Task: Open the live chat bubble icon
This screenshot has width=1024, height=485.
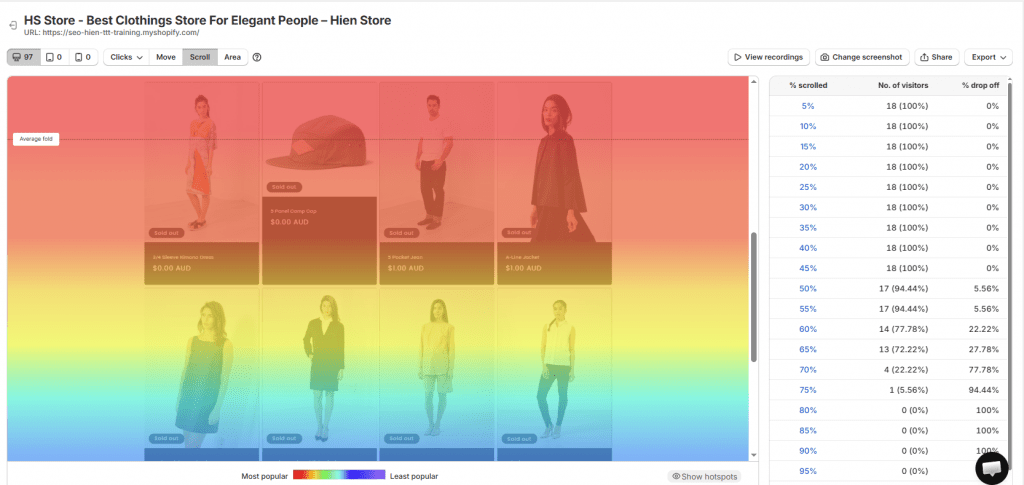Action: [x=991, y=467]
